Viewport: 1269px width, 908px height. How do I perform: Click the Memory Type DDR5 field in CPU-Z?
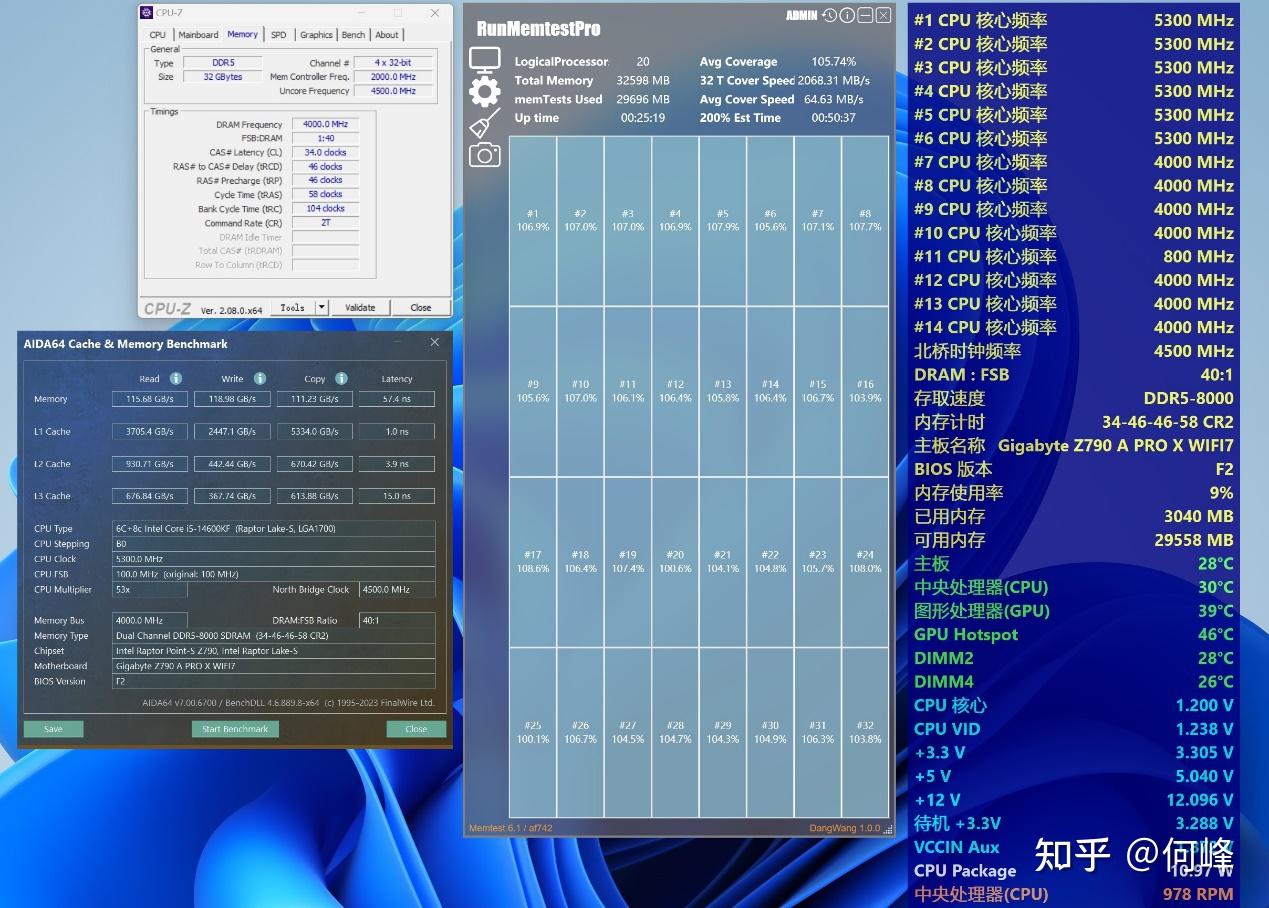pos(222,62)
